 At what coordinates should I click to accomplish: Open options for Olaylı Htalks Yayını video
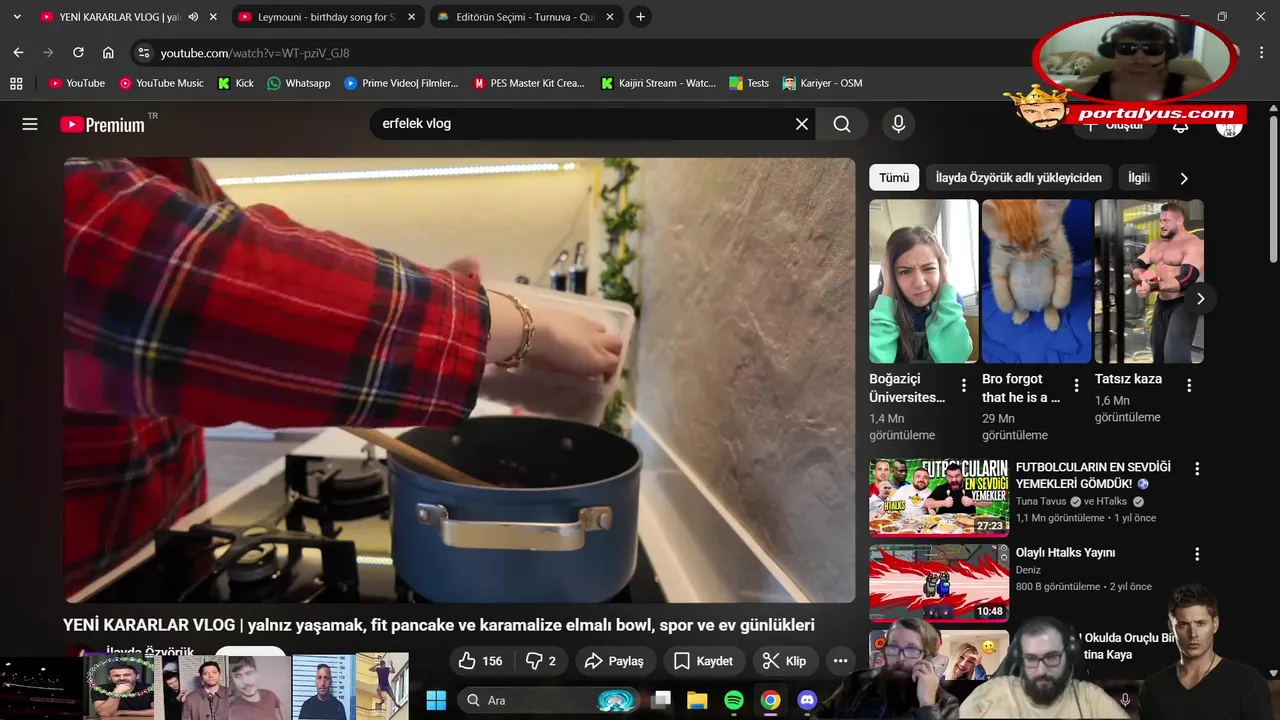[x=1197, y=553]
